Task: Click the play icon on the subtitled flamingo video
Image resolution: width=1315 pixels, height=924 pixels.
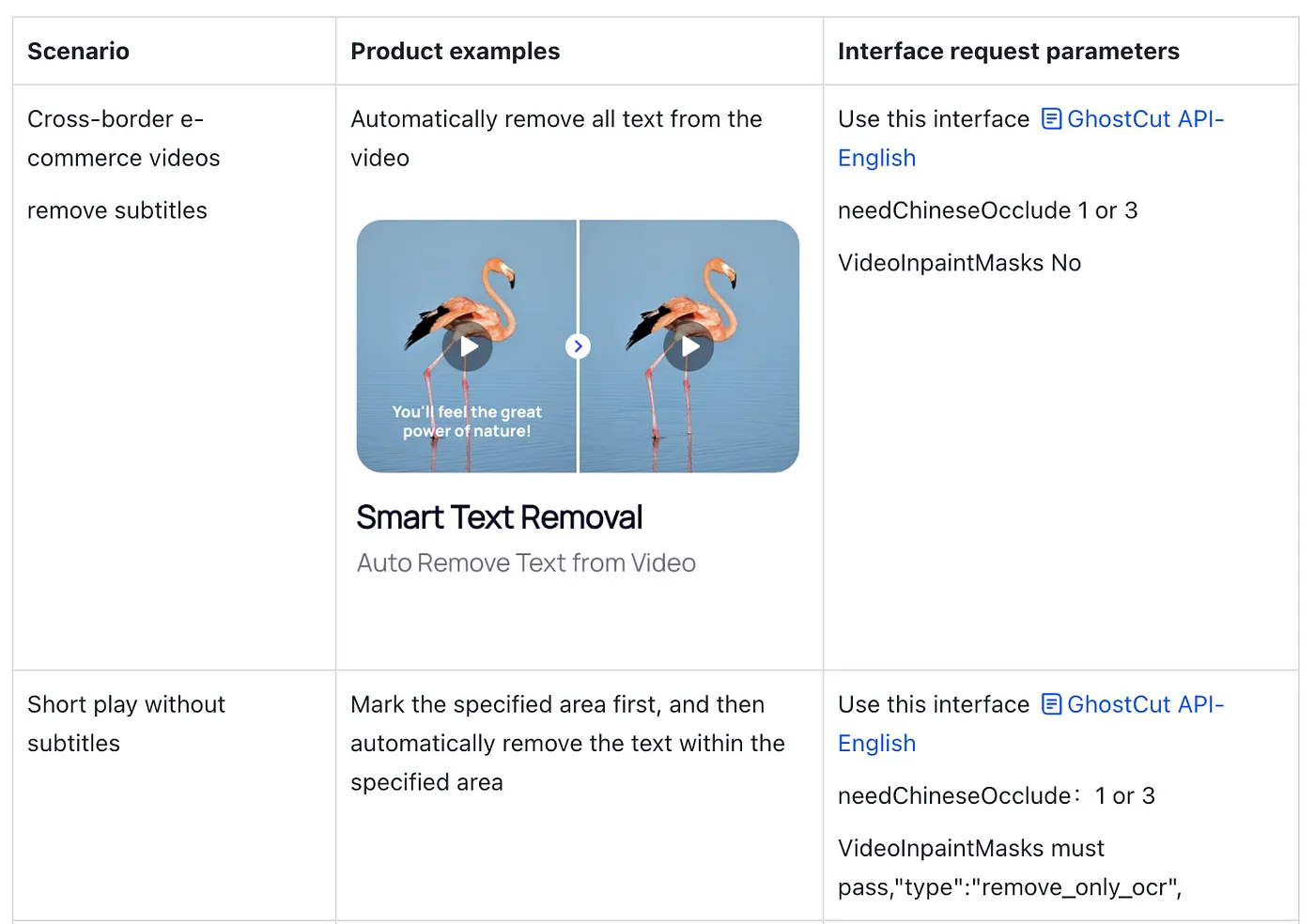Action: coord(467,346)
